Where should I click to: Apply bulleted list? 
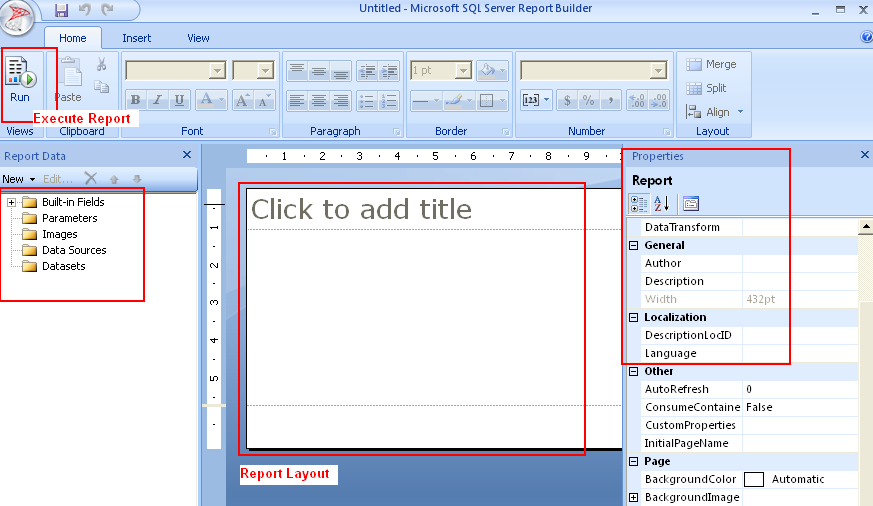tap(367, 100)
